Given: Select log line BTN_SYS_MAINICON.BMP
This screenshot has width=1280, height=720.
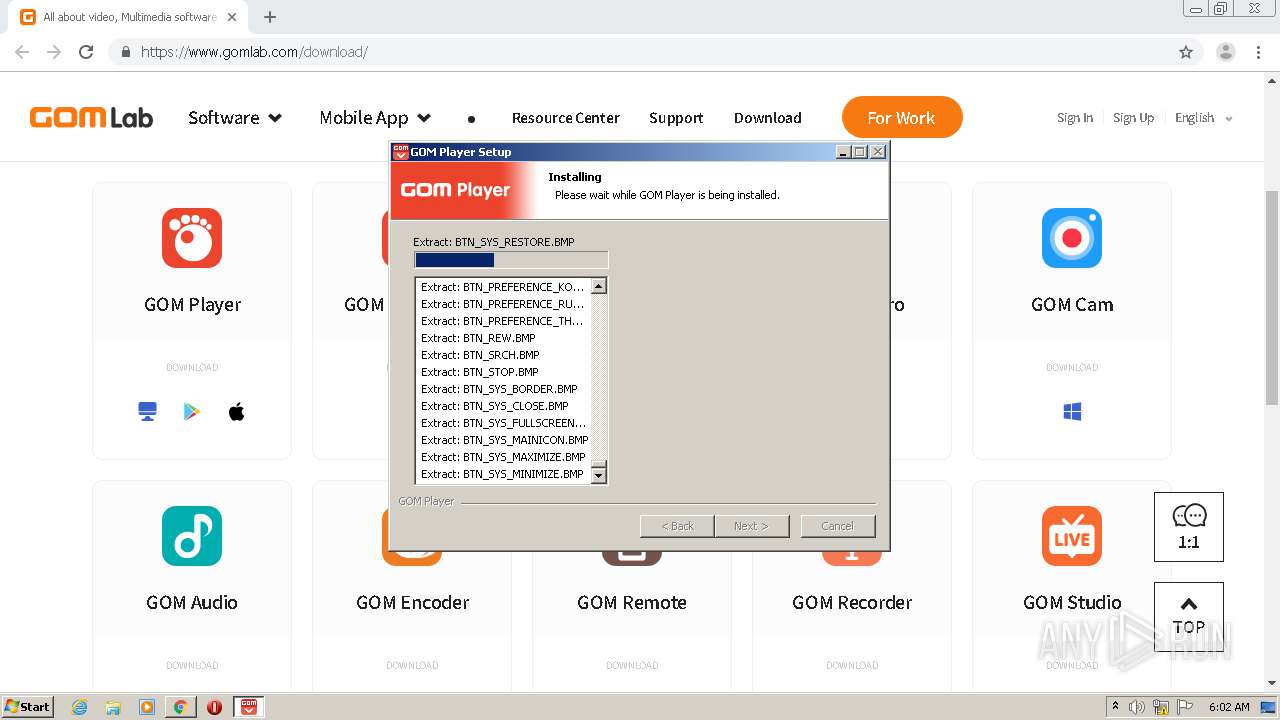Looking at the screenshot, I should pos(503,440).
